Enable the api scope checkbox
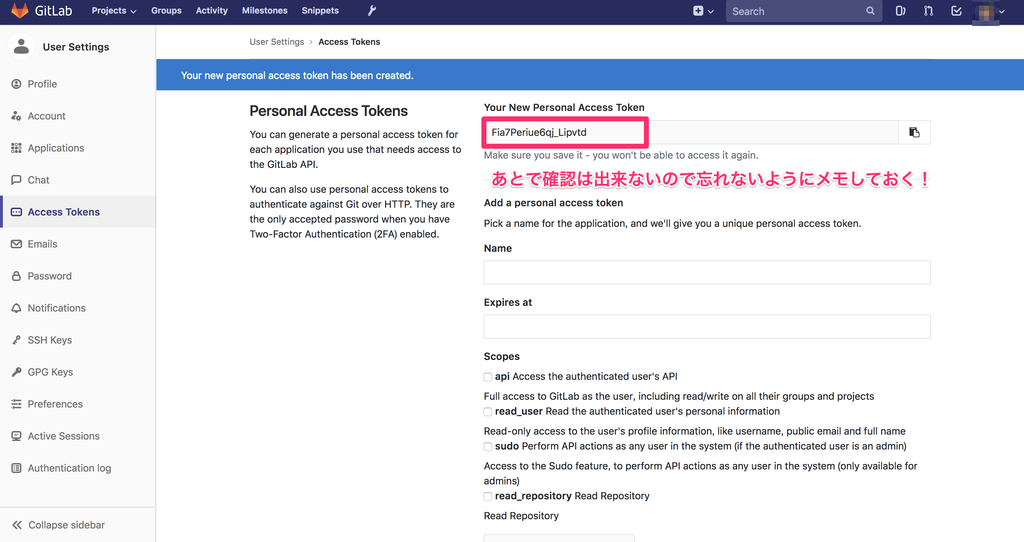 tap(488, 377)
